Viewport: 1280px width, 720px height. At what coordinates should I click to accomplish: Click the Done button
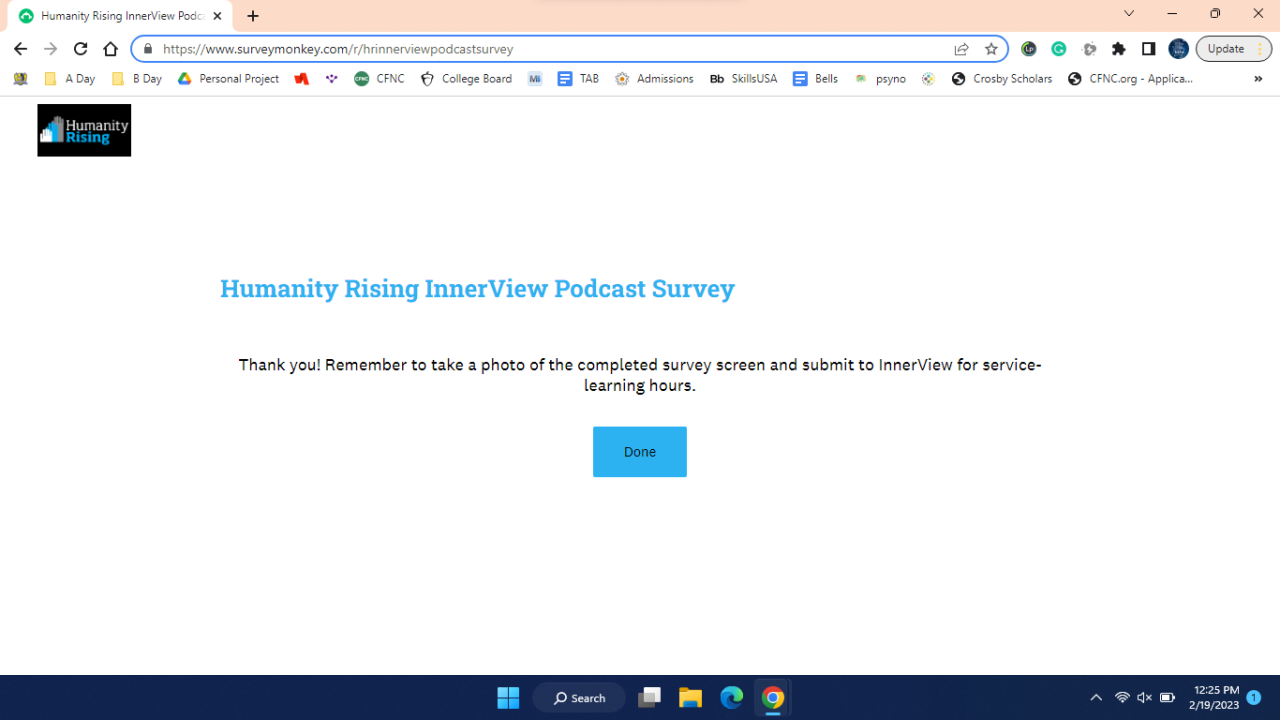point(640,452)
